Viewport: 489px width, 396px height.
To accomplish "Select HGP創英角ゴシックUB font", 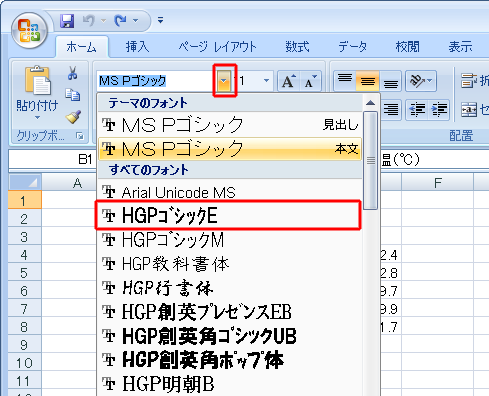I will coord(230,336).
